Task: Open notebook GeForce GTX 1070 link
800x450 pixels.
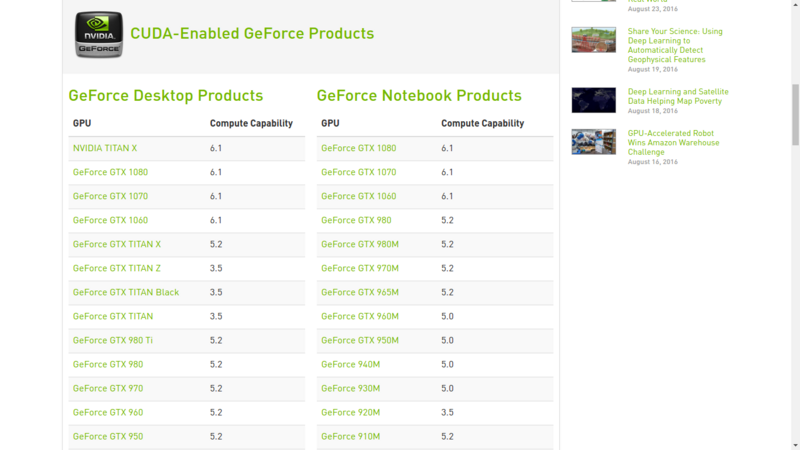Action: [359, 172]
